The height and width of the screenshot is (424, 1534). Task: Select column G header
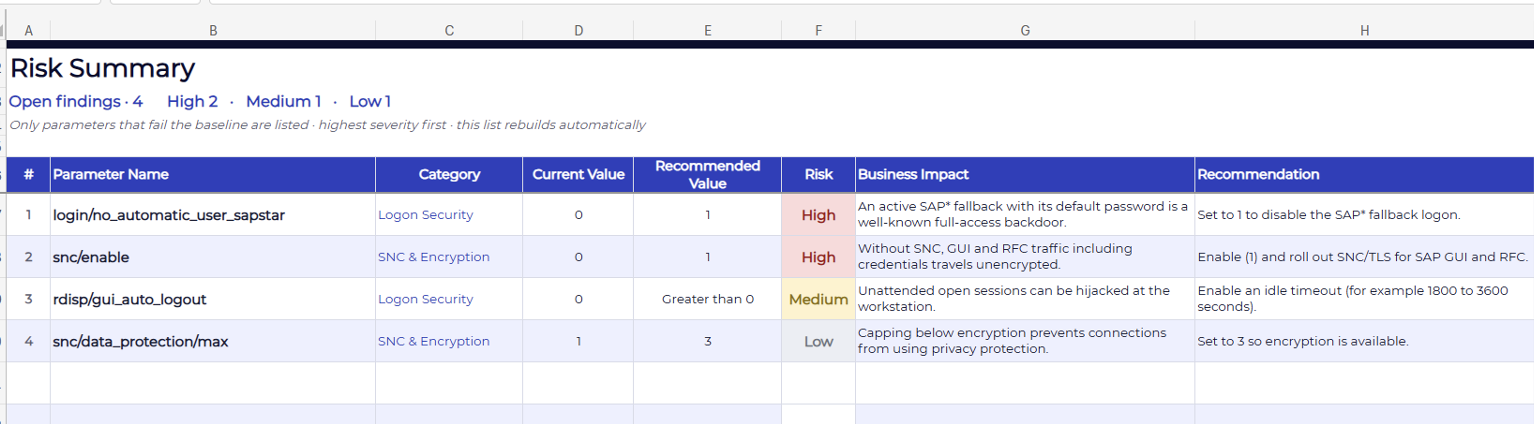1025,31
